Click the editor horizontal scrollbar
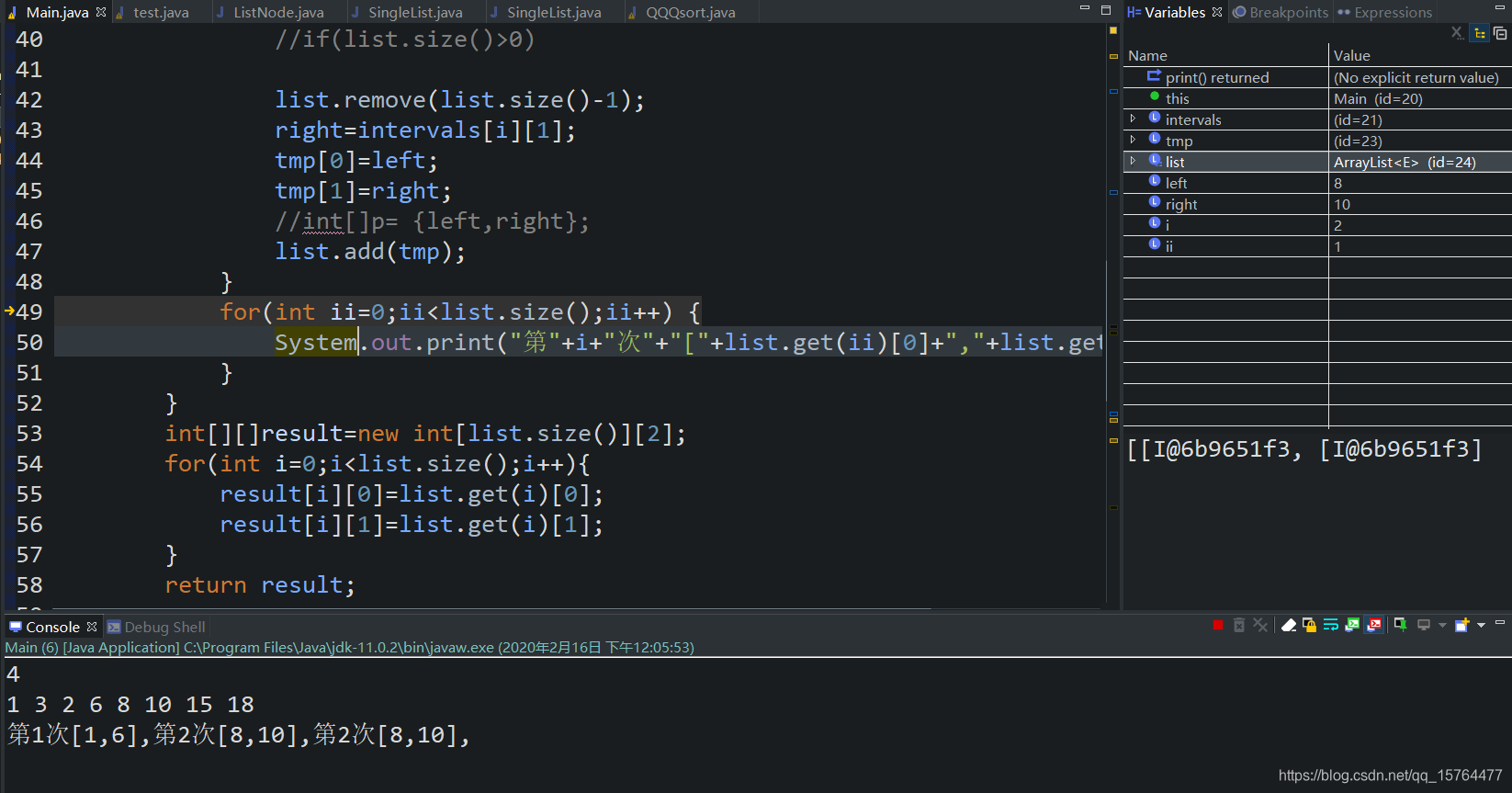The image size is (1512, 793). coord(492,608)
